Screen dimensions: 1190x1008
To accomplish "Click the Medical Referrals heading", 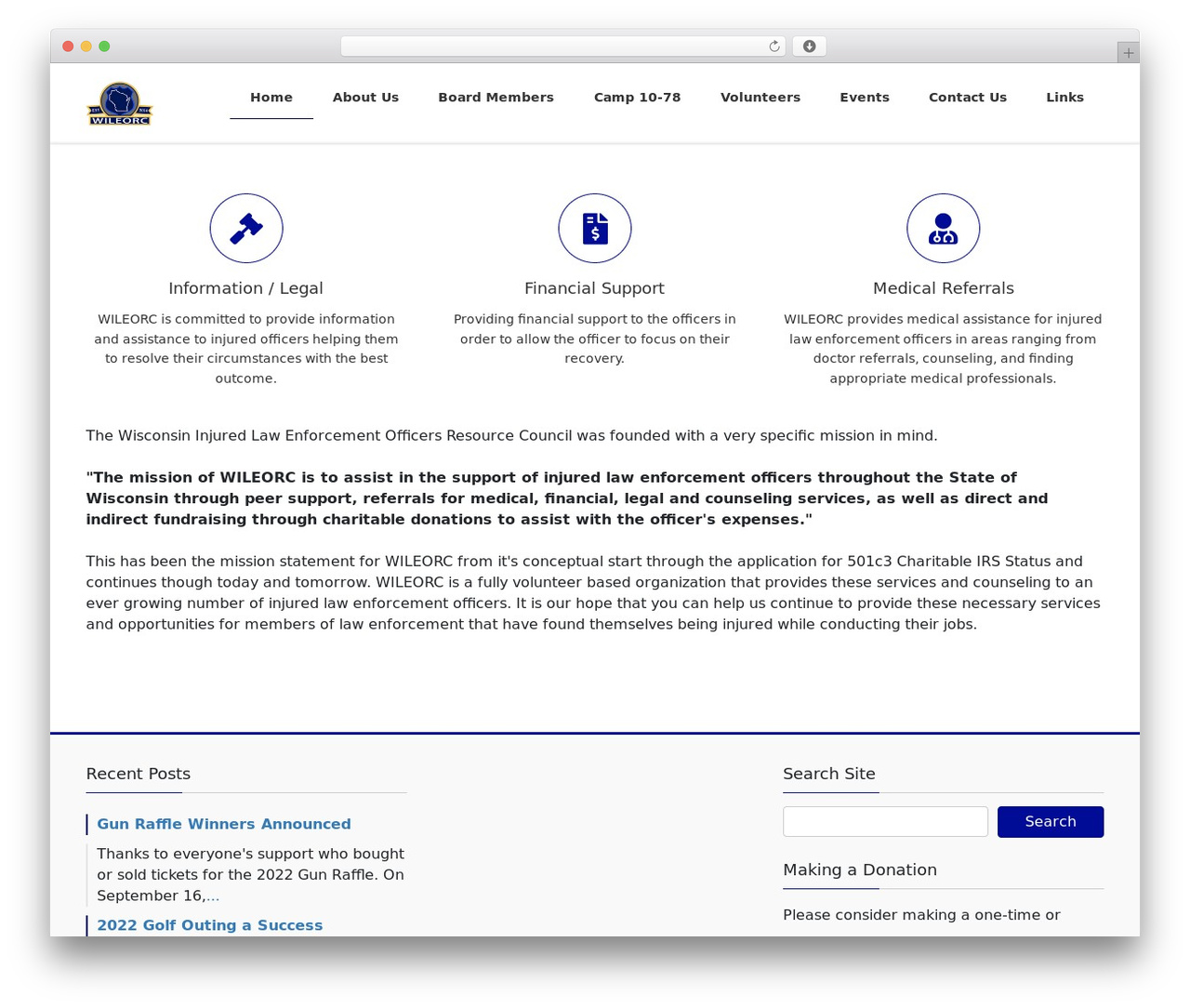I will click(x=944, y=288).
